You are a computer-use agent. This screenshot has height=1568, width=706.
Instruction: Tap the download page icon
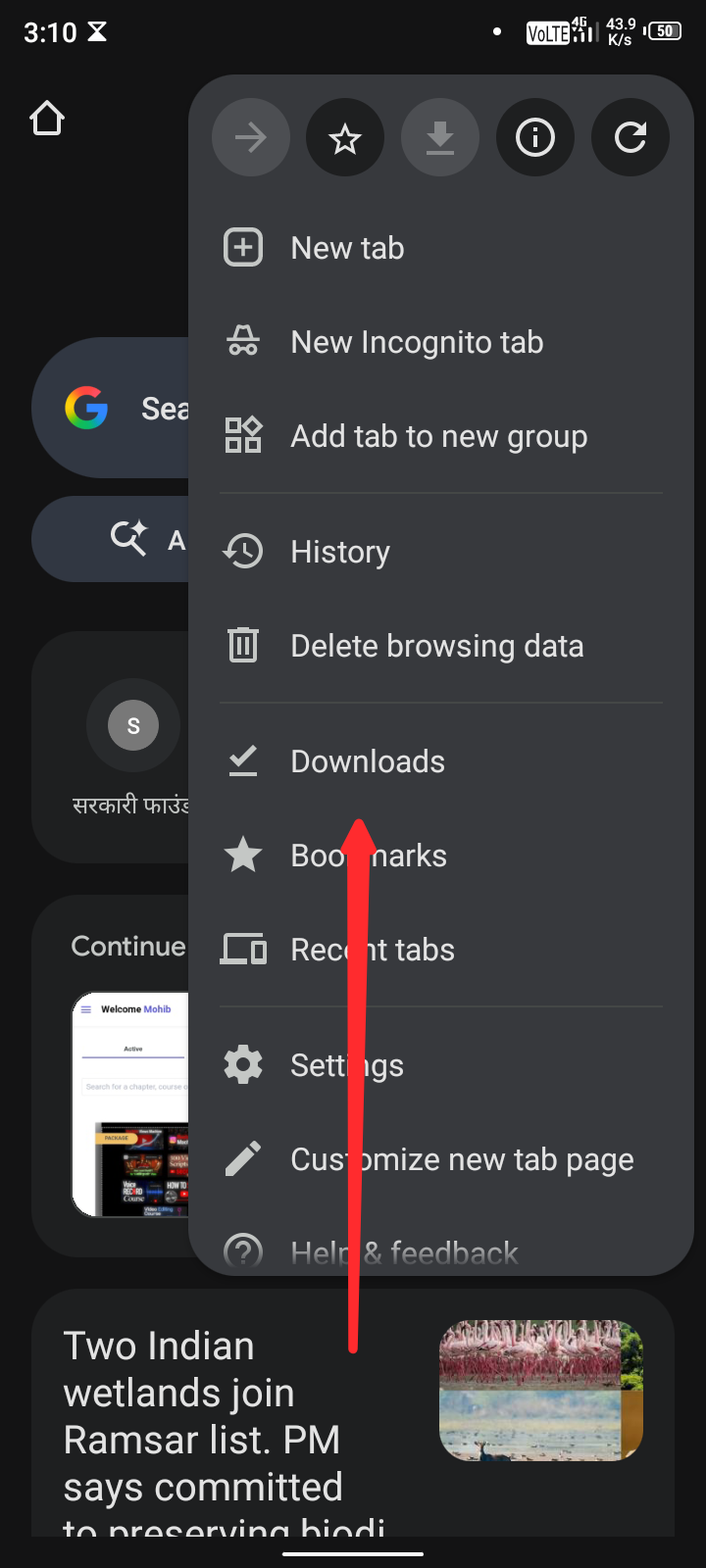coord(440,137)
